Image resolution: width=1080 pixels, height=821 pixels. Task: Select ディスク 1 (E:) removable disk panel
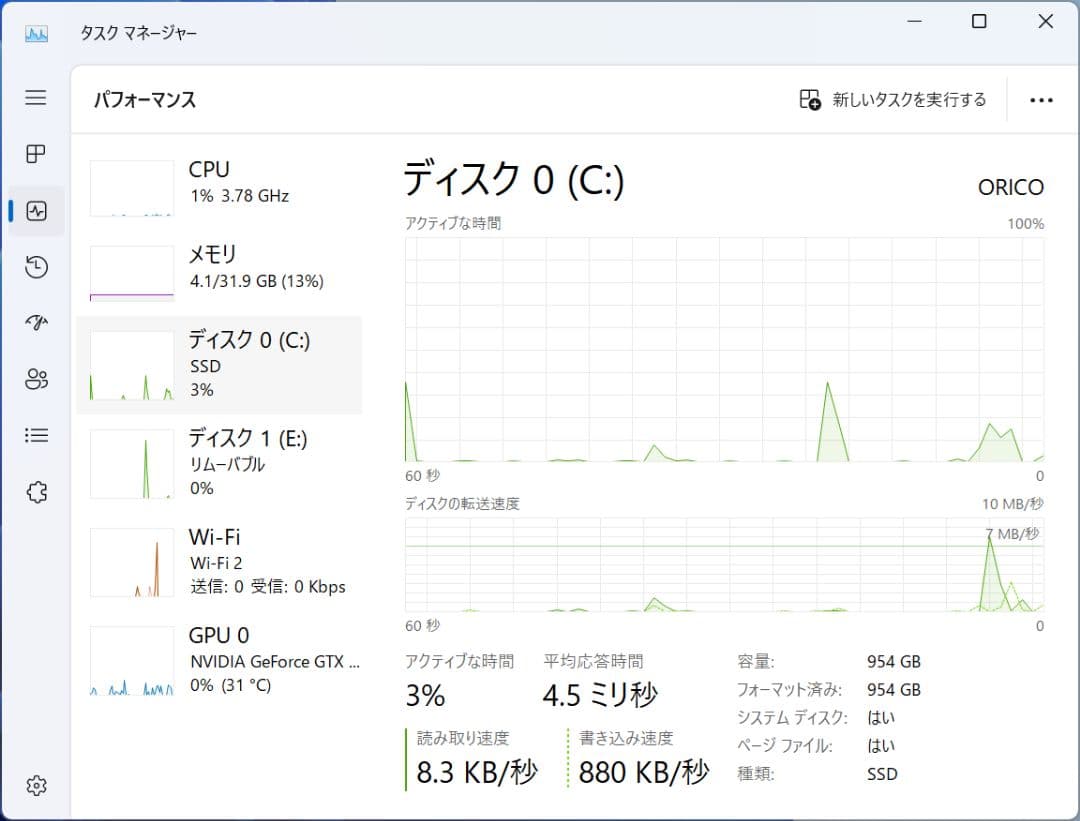coord(220,462)
